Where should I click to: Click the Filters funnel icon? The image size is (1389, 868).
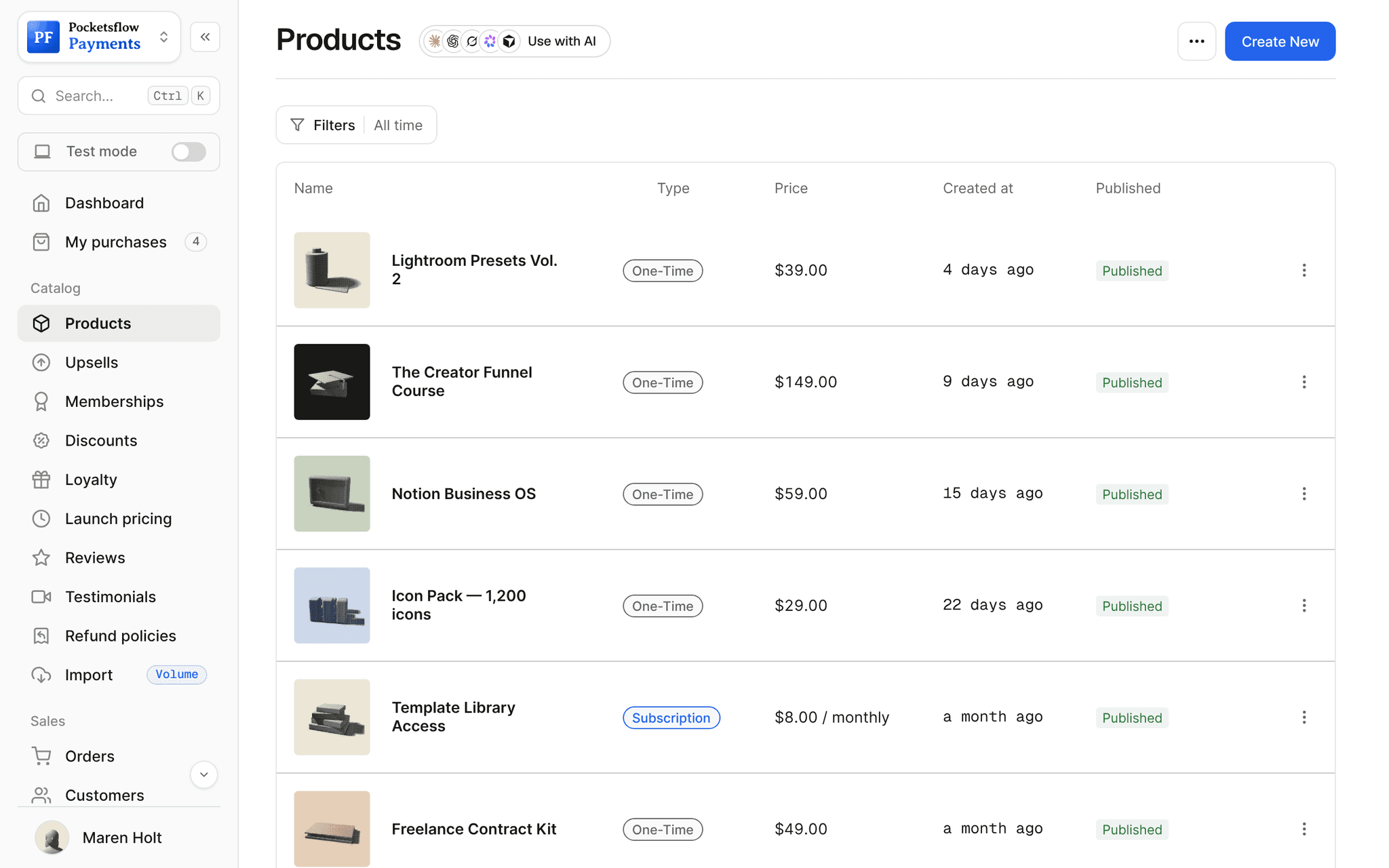point(297,125)
